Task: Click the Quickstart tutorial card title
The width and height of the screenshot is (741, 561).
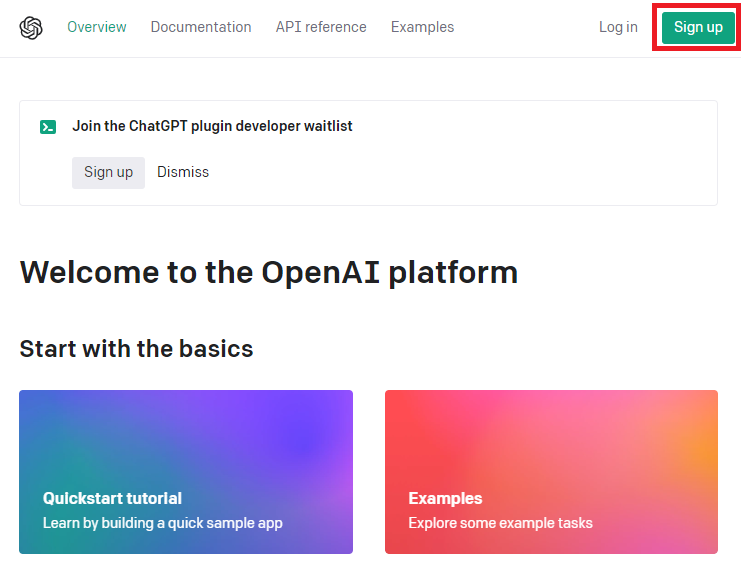Action: click(x=112, y=498)
